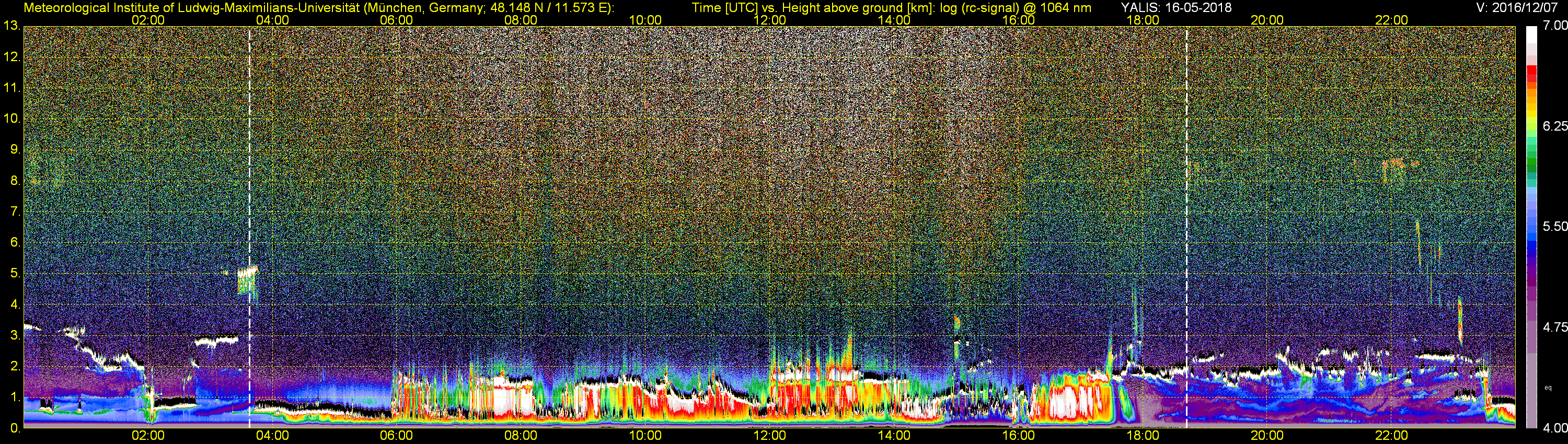Click the 12:00 label on the top time axis
Screen dimensions: 1568x444
[769, 20]
